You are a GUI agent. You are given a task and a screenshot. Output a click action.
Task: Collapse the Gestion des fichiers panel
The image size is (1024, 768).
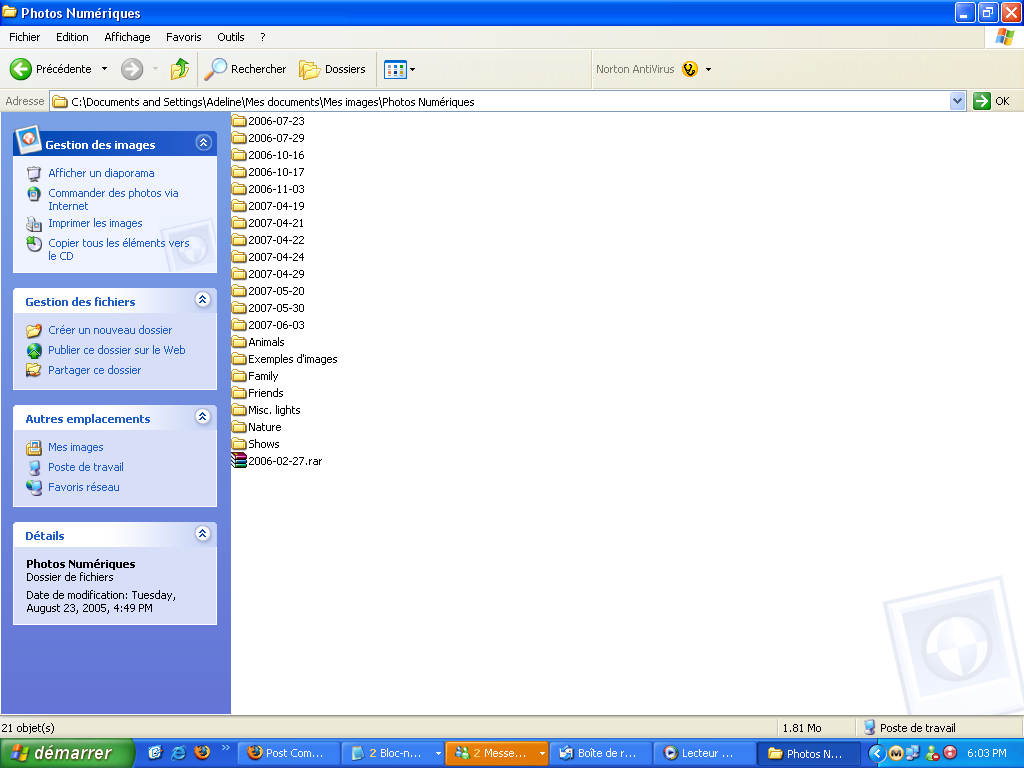tap(203, 300)
